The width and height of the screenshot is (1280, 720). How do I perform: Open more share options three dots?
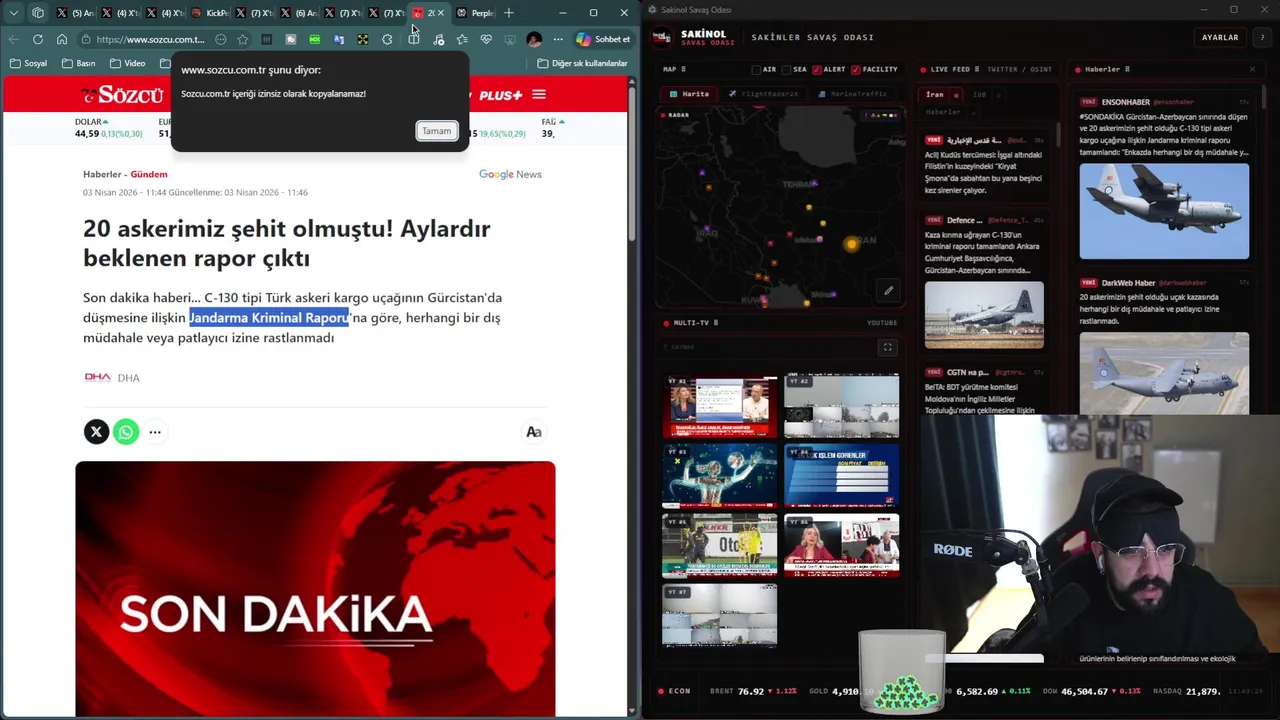tap(155, 432)
